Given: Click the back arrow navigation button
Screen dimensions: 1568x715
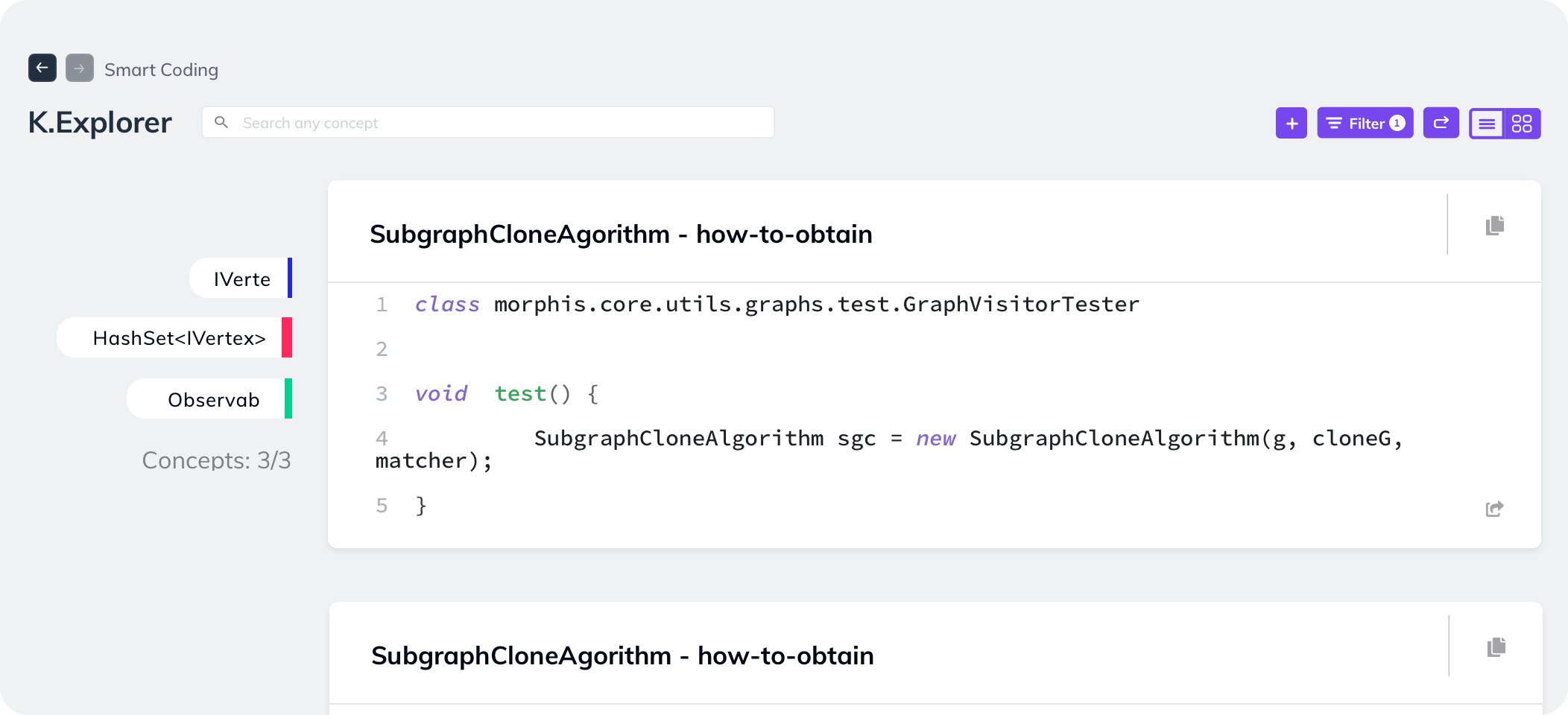Looking at the screenshot, I should click(42, 68).
